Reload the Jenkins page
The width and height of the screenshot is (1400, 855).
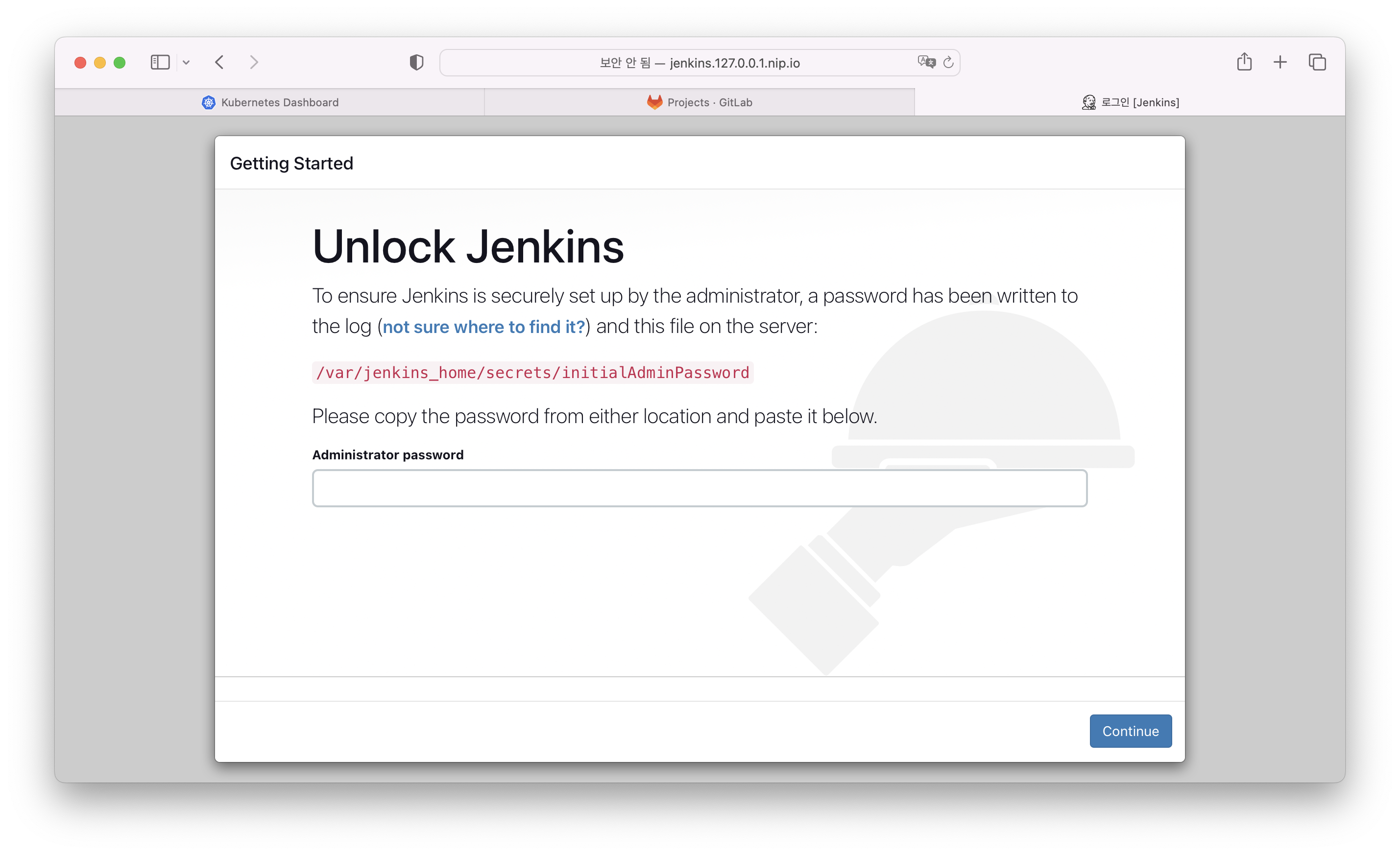click(948, 63)
